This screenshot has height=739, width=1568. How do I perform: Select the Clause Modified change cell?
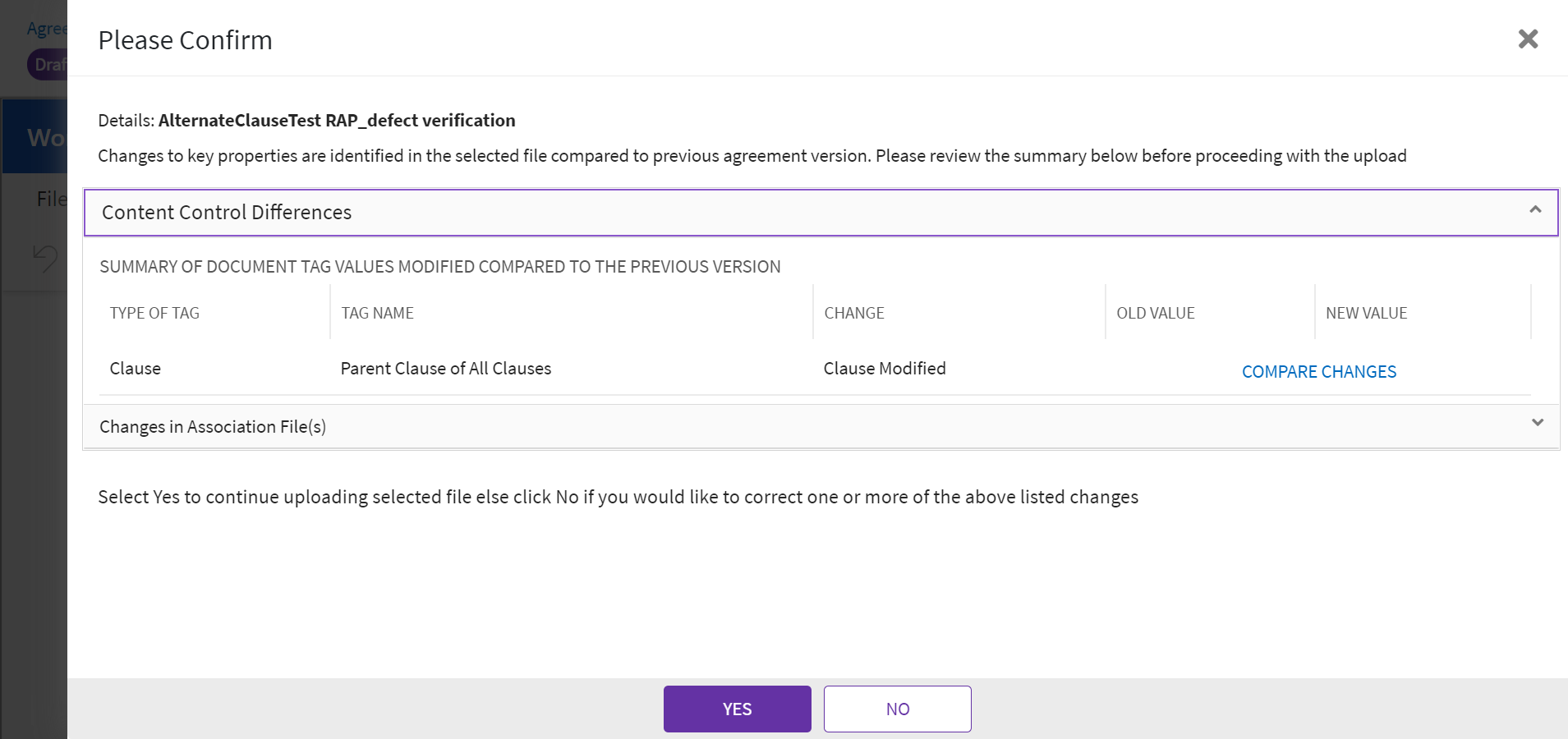[x=884, y=369]
